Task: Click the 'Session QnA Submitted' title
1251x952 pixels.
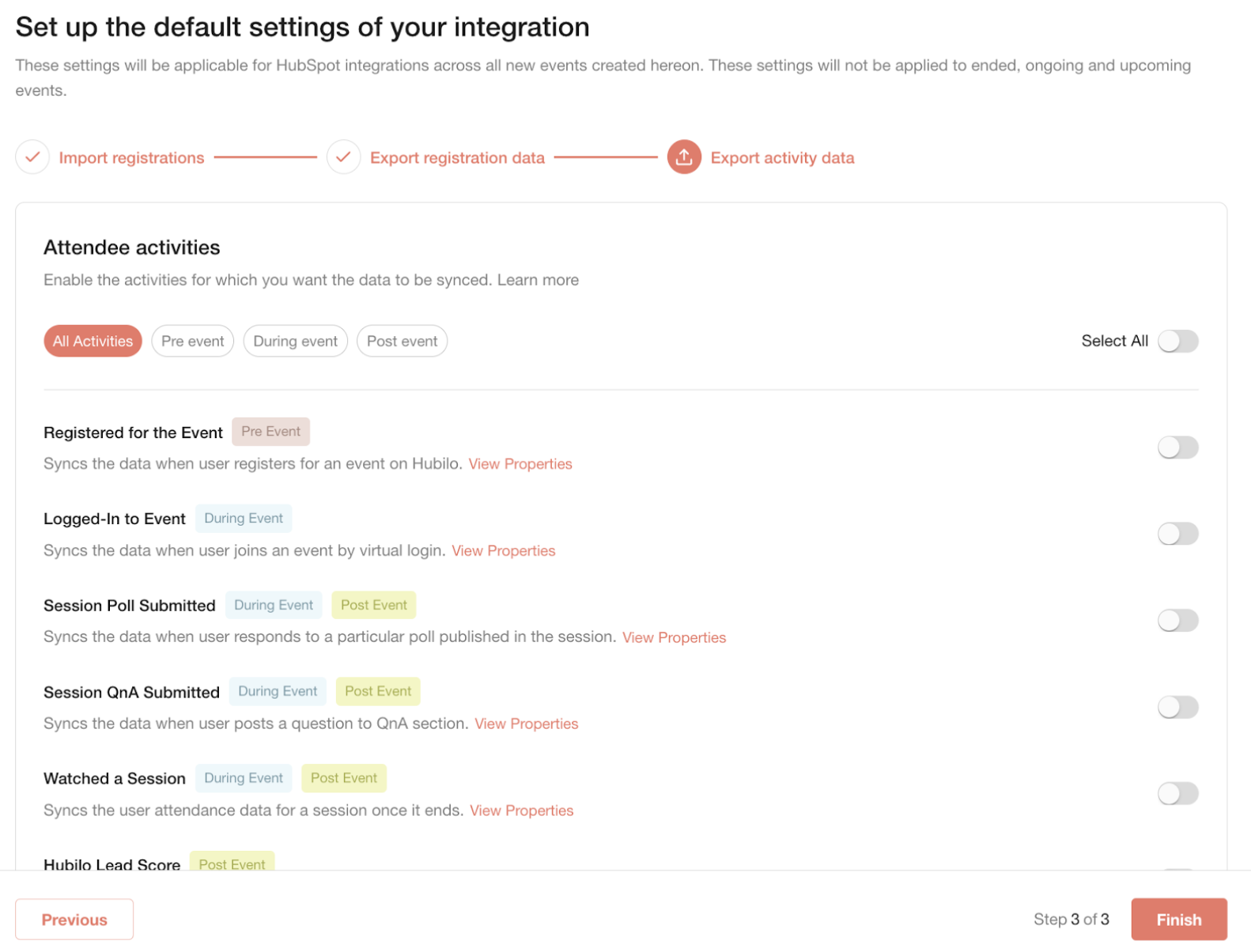Action: tap(132, 693)
